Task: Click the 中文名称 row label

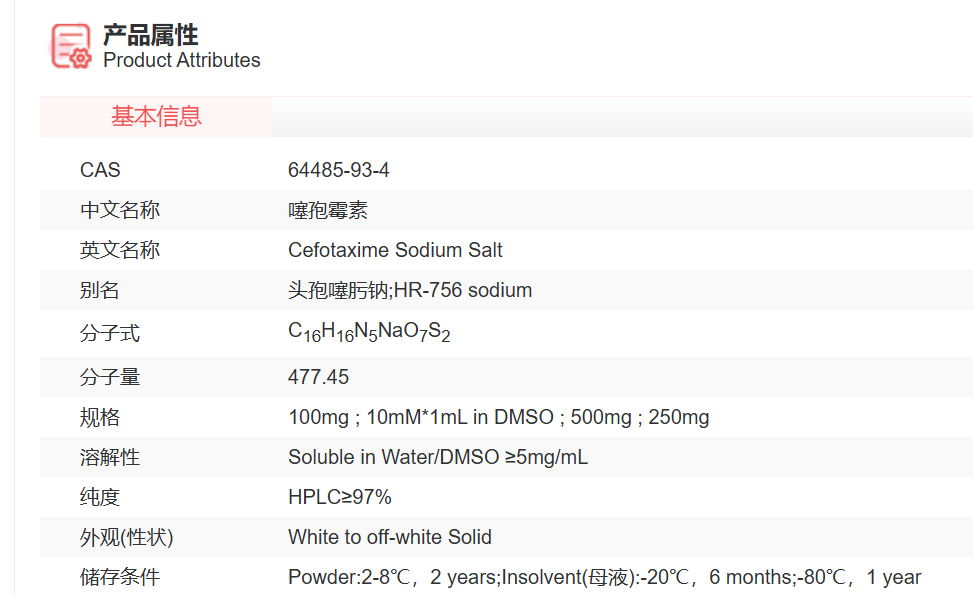Action: 120,210
